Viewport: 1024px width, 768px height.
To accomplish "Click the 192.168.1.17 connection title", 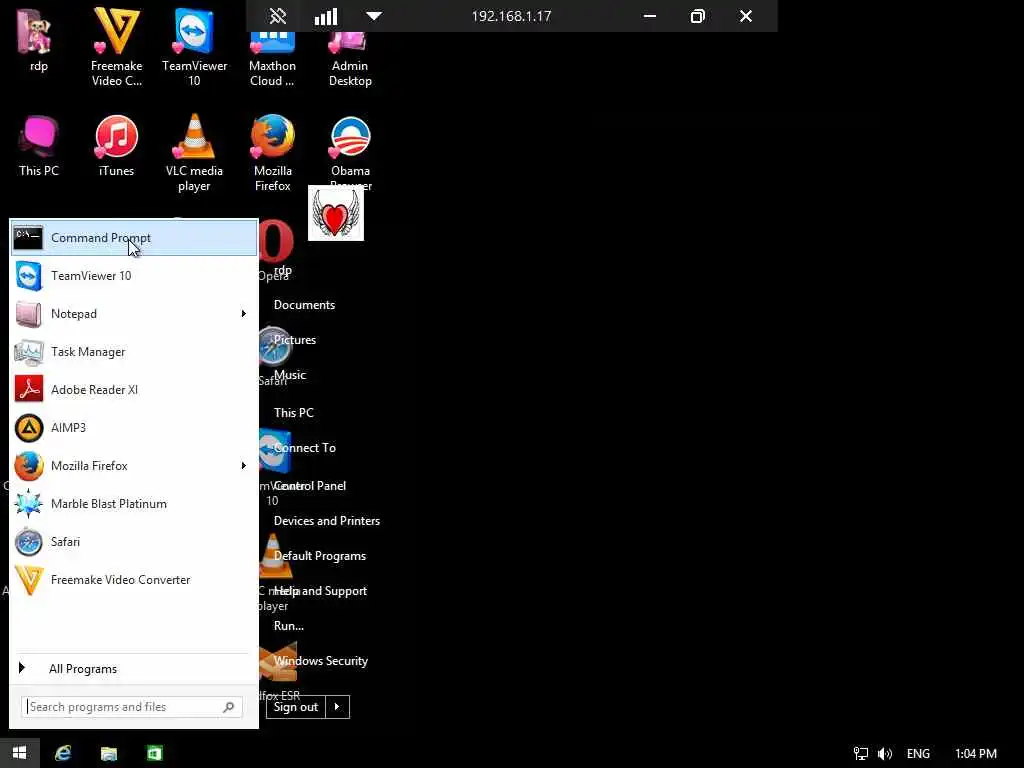I will [x=511, y=16].
